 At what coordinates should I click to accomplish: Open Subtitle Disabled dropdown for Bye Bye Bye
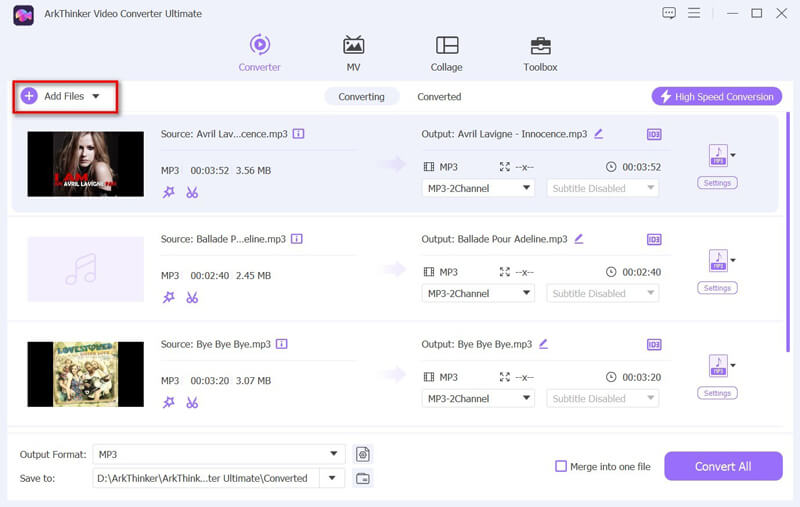pyautogui.click(x=603, y=398)
